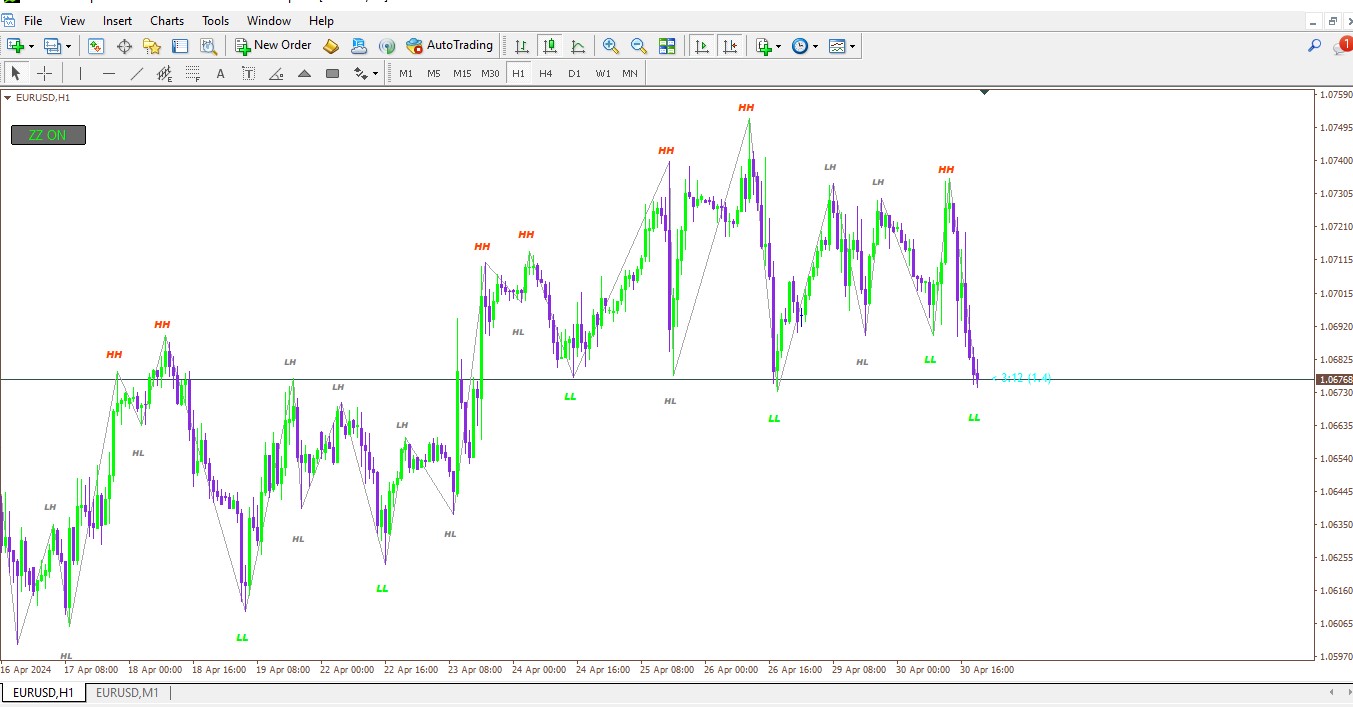
Task: Open the File menu
Action: pyautogui.click(x=33, y=20)
